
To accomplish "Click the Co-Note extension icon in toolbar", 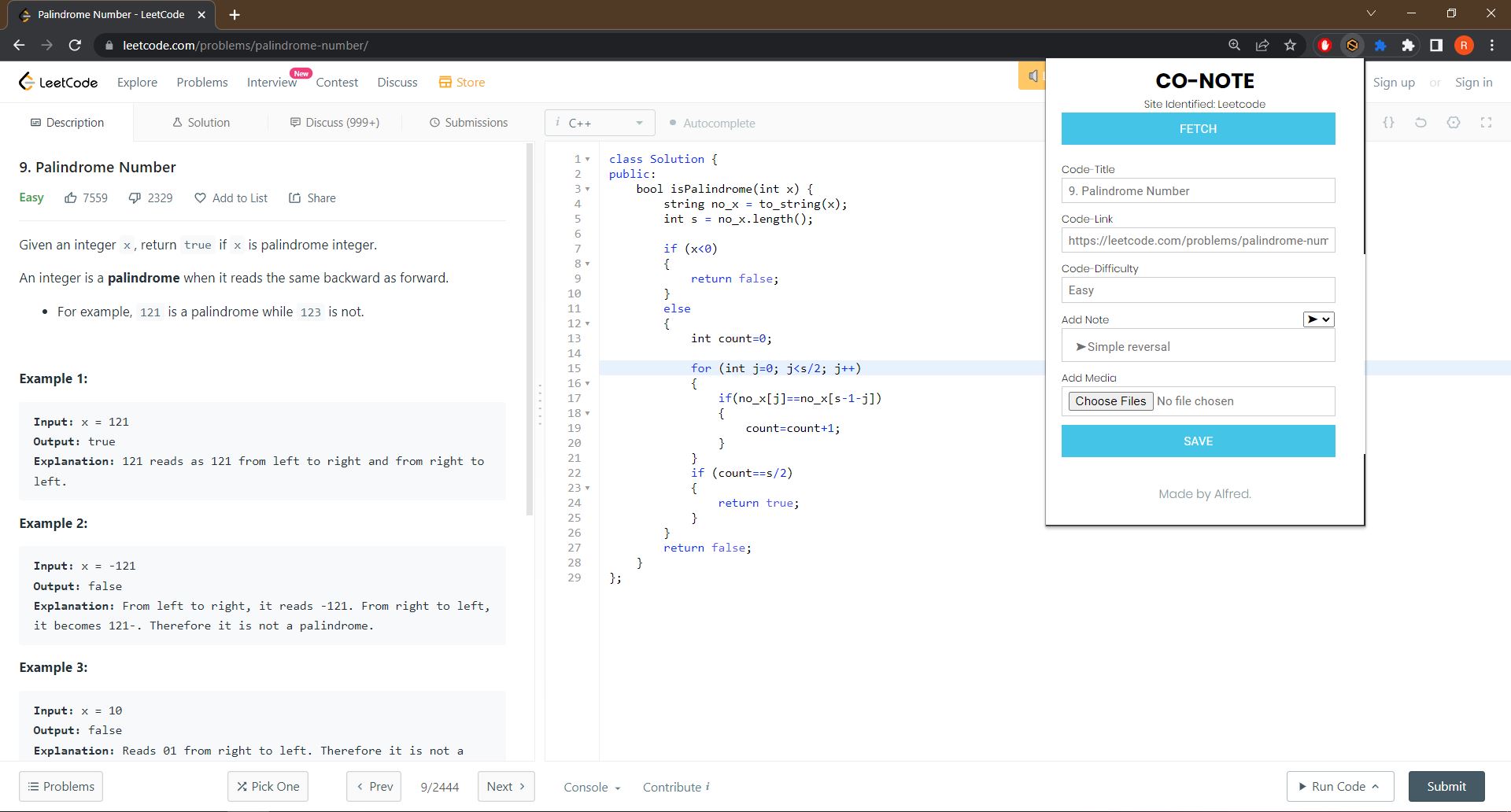I will [1352, 46].
